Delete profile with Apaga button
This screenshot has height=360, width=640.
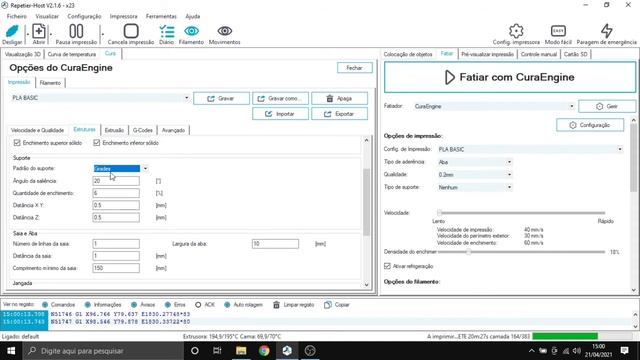coord(339,98)
